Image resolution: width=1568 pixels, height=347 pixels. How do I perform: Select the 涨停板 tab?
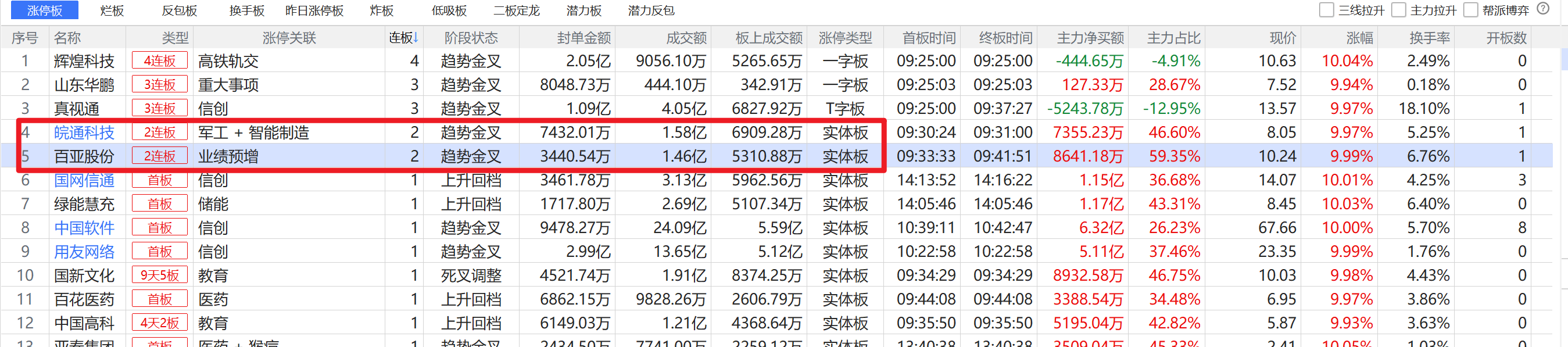point(44,10)
